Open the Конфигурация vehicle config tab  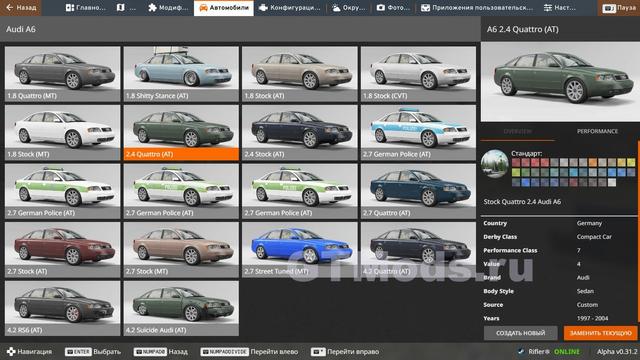[290, 8]
